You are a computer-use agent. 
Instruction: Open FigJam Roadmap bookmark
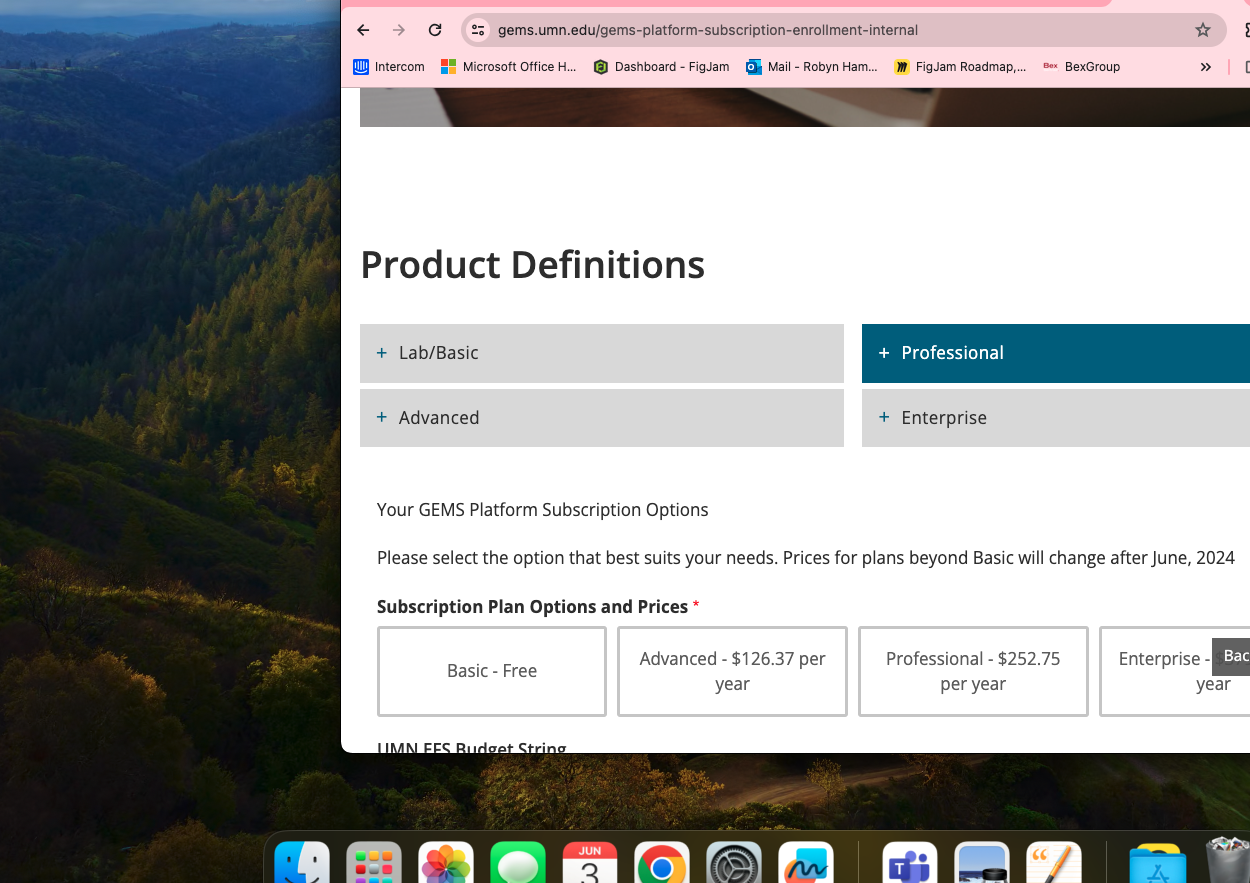[x=960, y=67]
